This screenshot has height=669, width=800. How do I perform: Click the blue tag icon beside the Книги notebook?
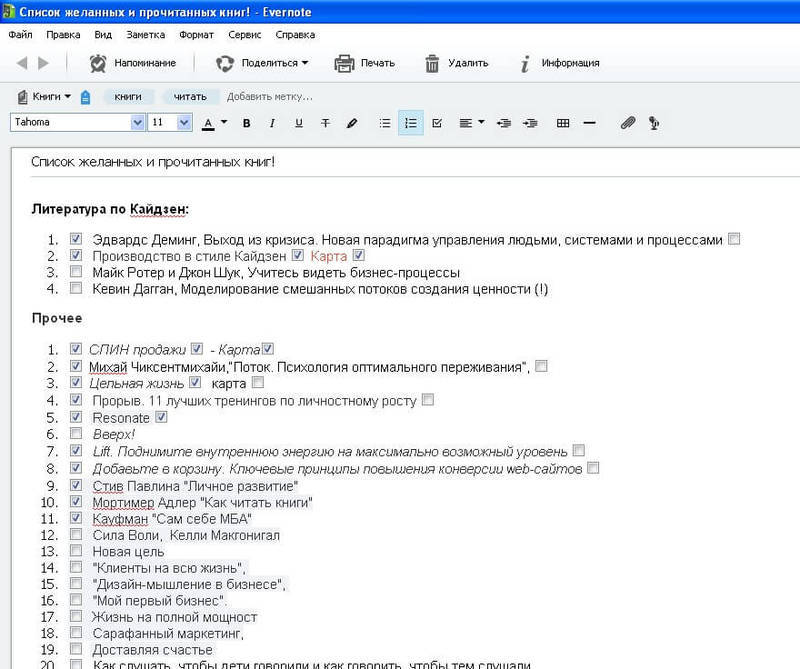(x=85, y=97)
